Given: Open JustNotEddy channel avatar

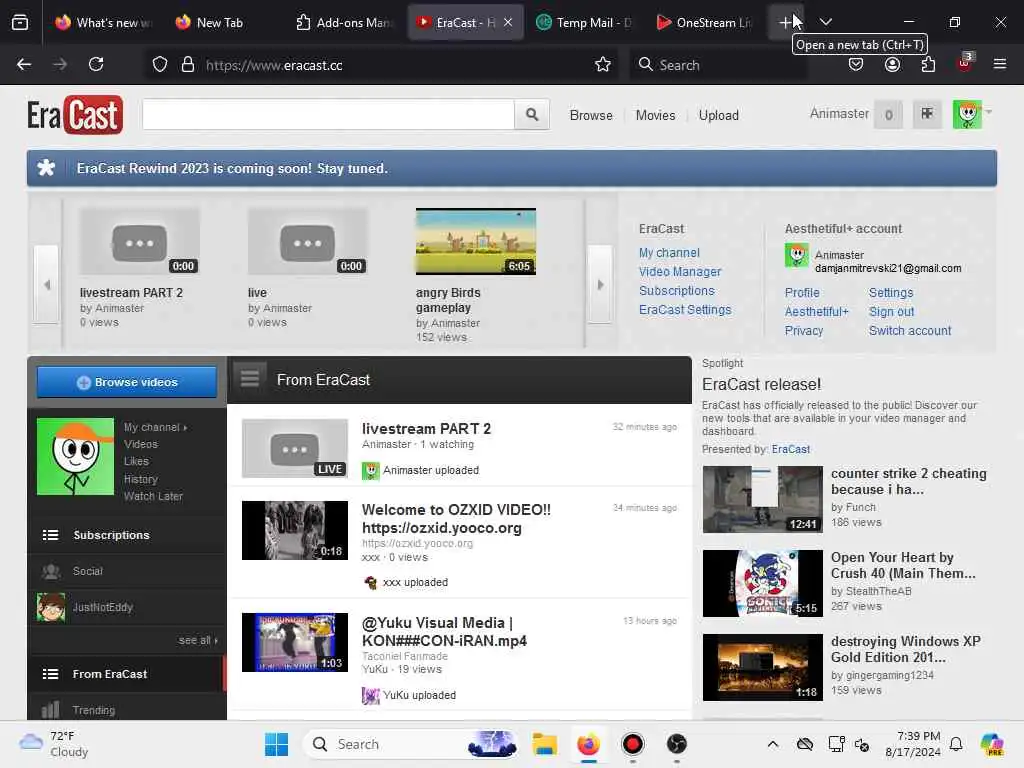Looking at the screenshot, I should click(x=51, y=607).
